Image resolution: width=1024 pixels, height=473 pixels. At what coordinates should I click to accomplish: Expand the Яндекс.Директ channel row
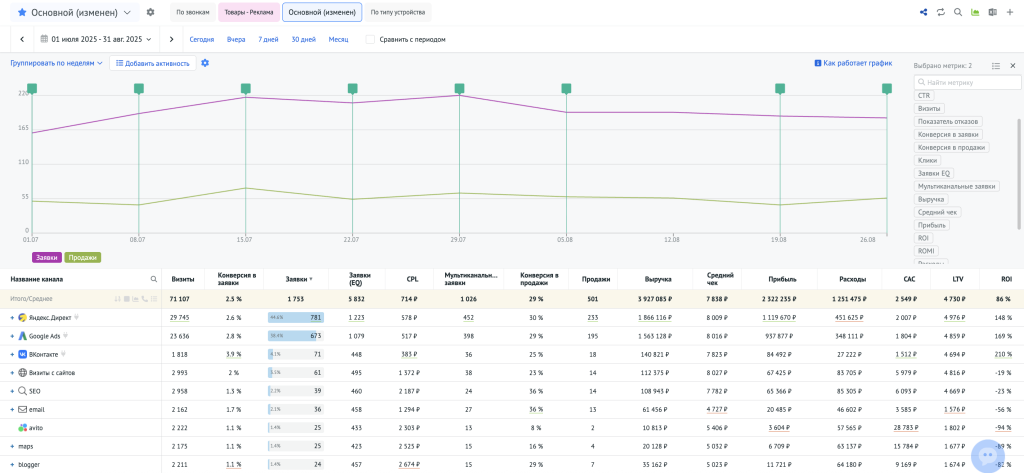(x=12, y=317)
